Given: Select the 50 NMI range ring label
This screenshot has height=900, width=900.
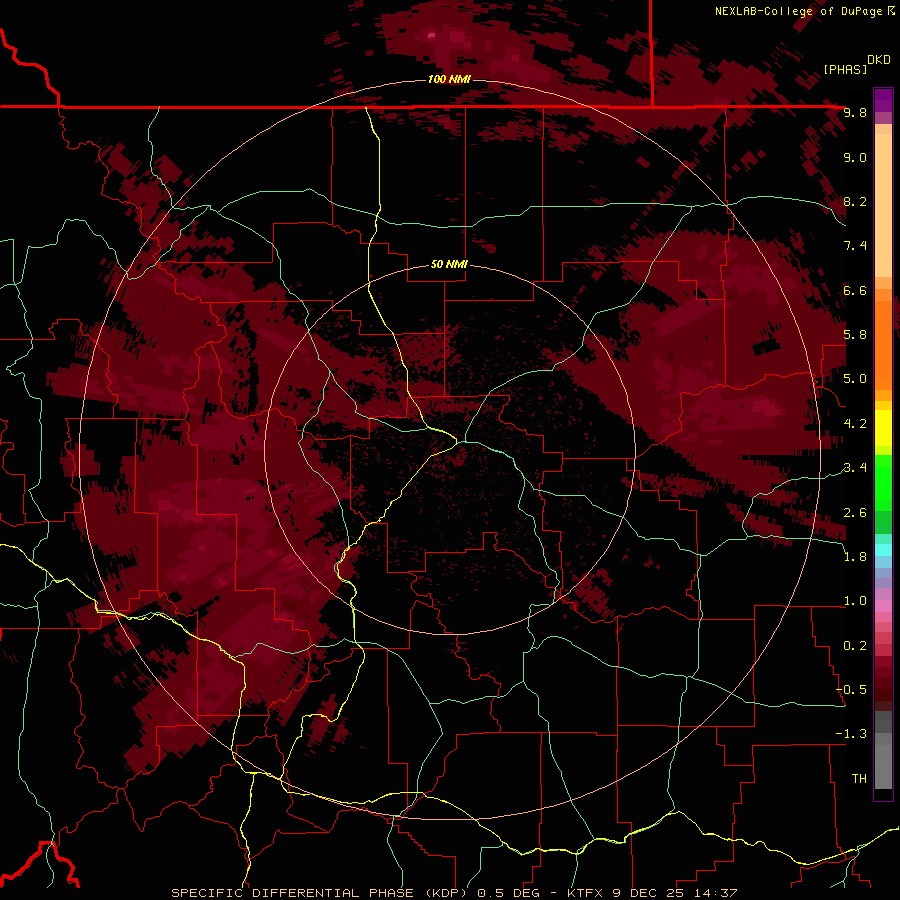Looking at the screenshot, I should (x=449, y=264).
